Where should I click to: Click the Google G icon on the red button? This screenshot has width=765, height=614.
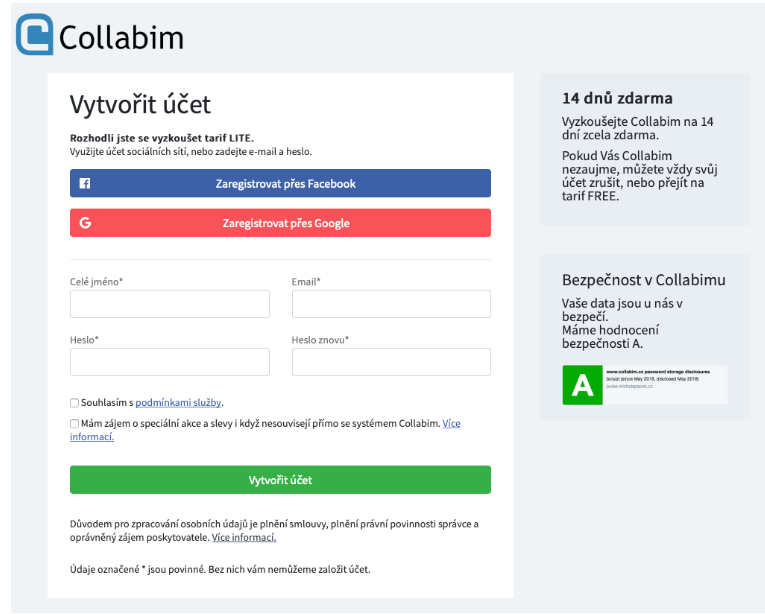(85, 223)
